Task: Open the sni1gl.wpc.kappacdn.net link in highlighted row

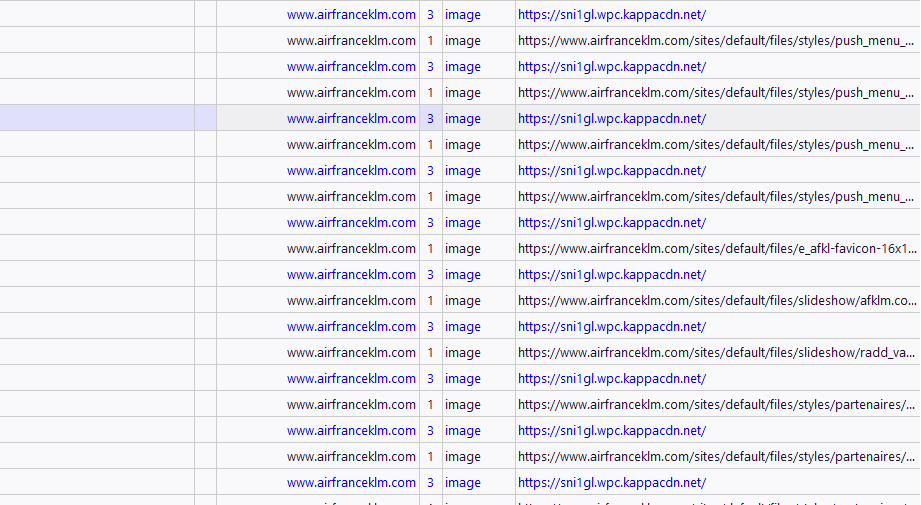Action: (612, 119)
